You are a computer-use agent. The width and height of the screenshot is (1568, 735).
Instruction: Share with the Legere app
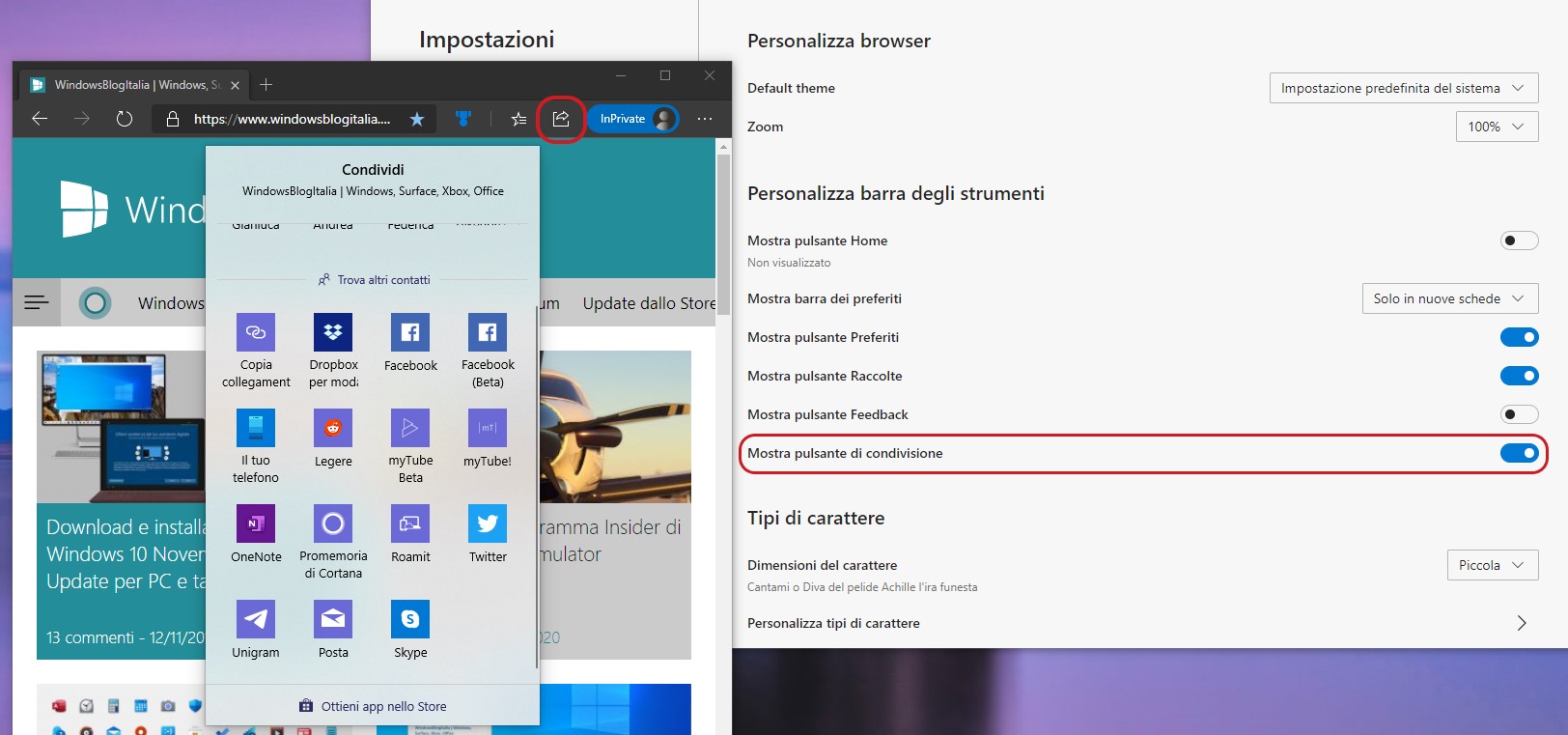[333, 439]
